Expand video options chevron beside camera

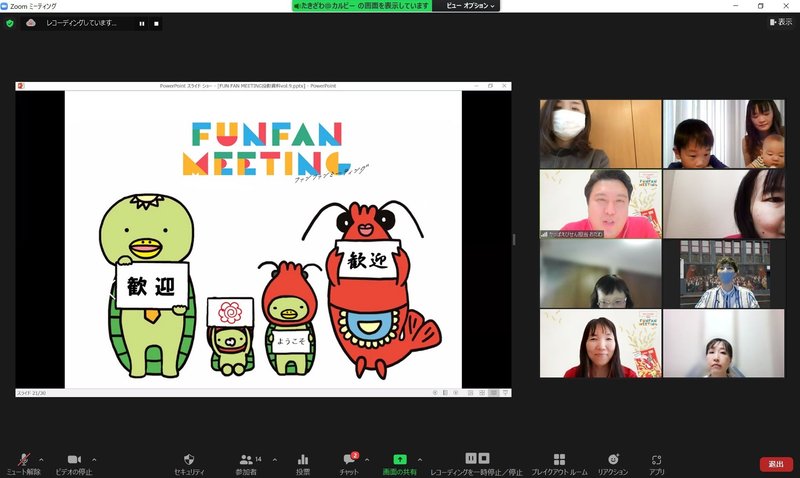[x=94, y=460]
